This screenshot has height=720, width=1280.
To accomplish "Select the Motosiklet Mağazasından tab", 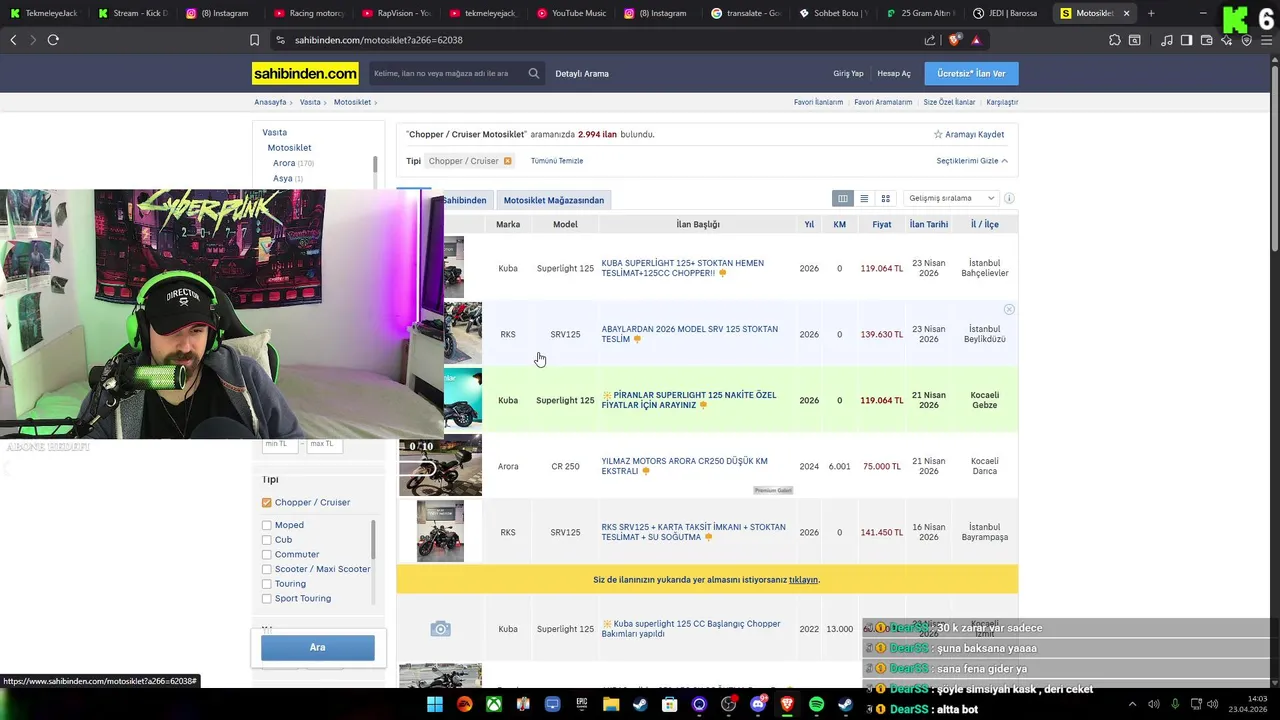I will click(x=554, y=200).
